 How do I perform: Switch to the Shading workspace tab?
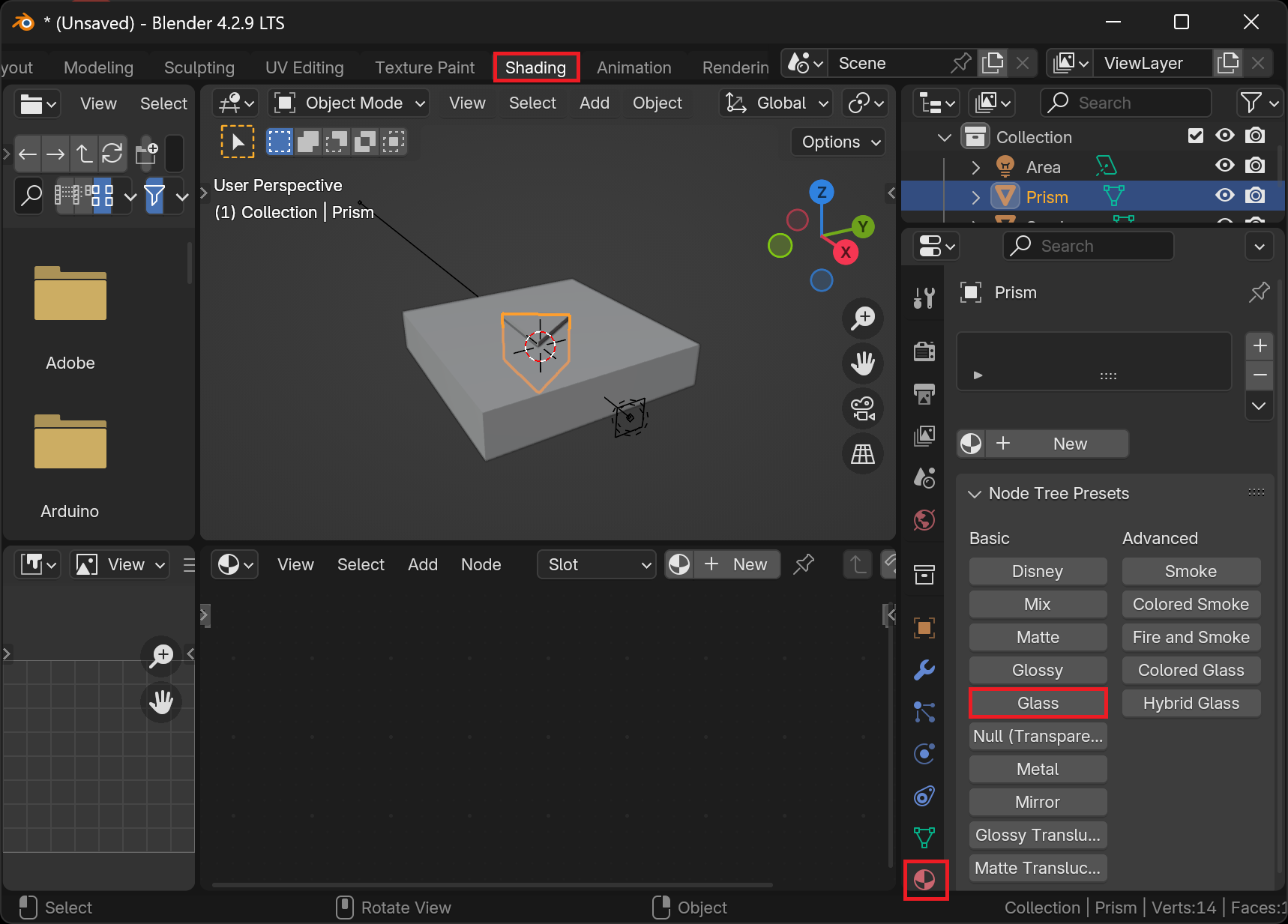[535, 67]
